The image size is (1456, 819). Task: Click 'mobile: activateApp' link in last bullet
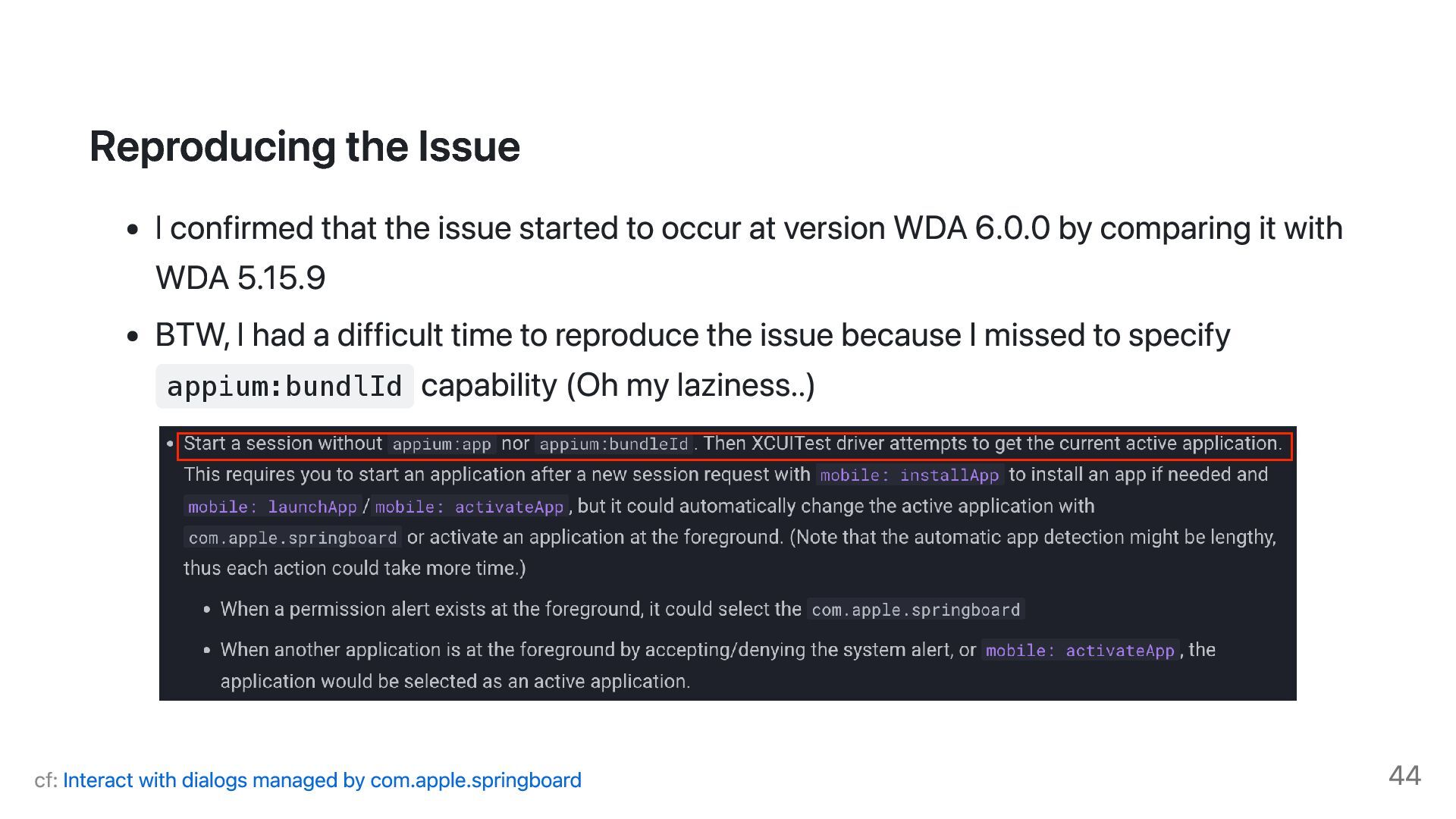1079,651
